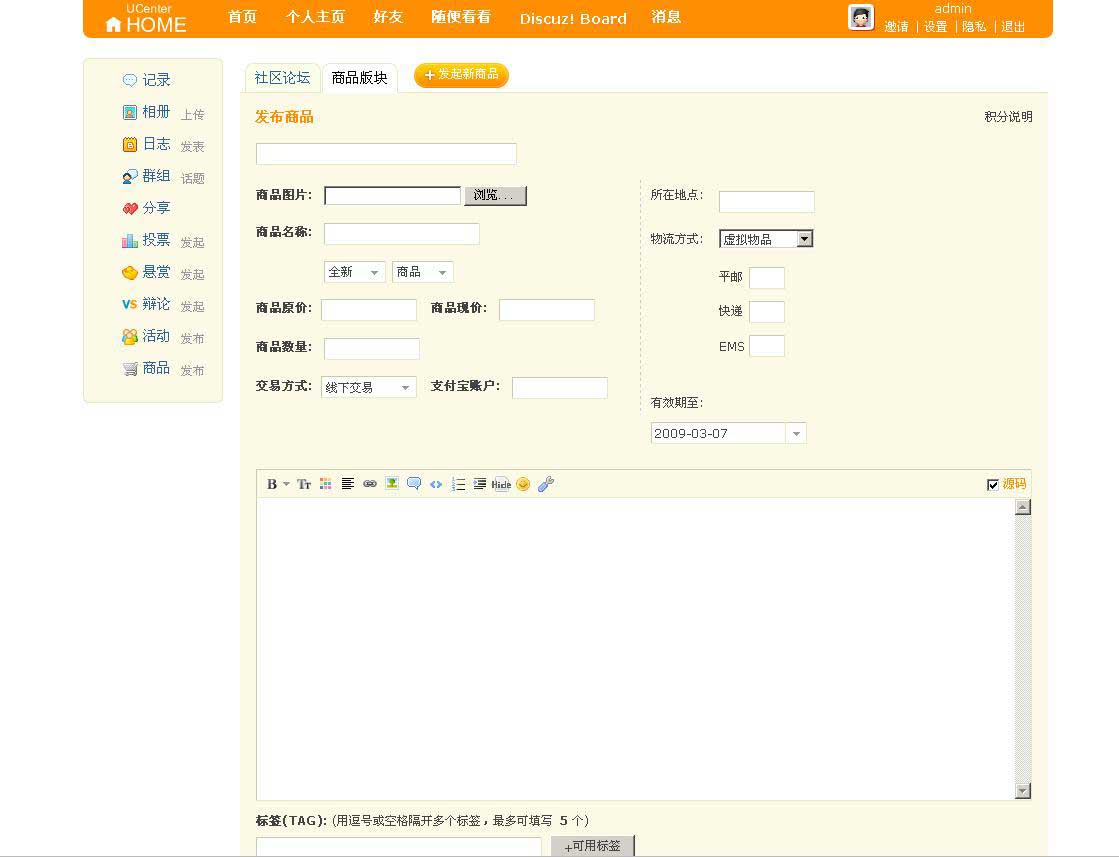The image size is (1119, 857).
Task: Click the wrench tools icon in editor
Action: (545, 484)
